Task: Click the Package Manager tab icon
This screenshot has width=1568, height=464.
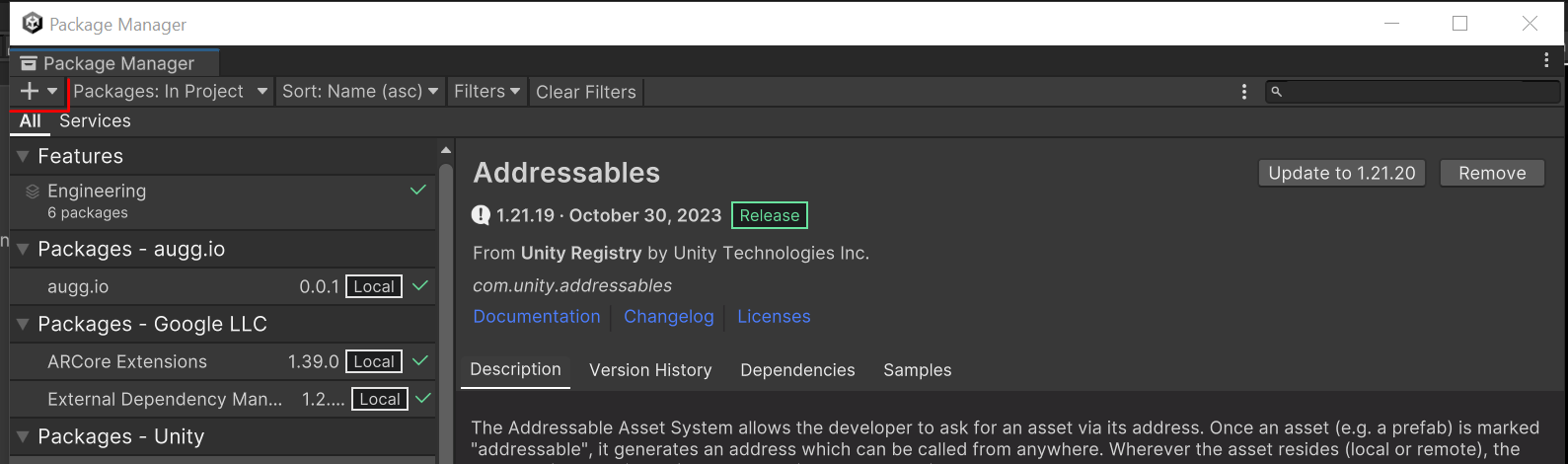Action: pyautogui.click(x=29, y=63)
